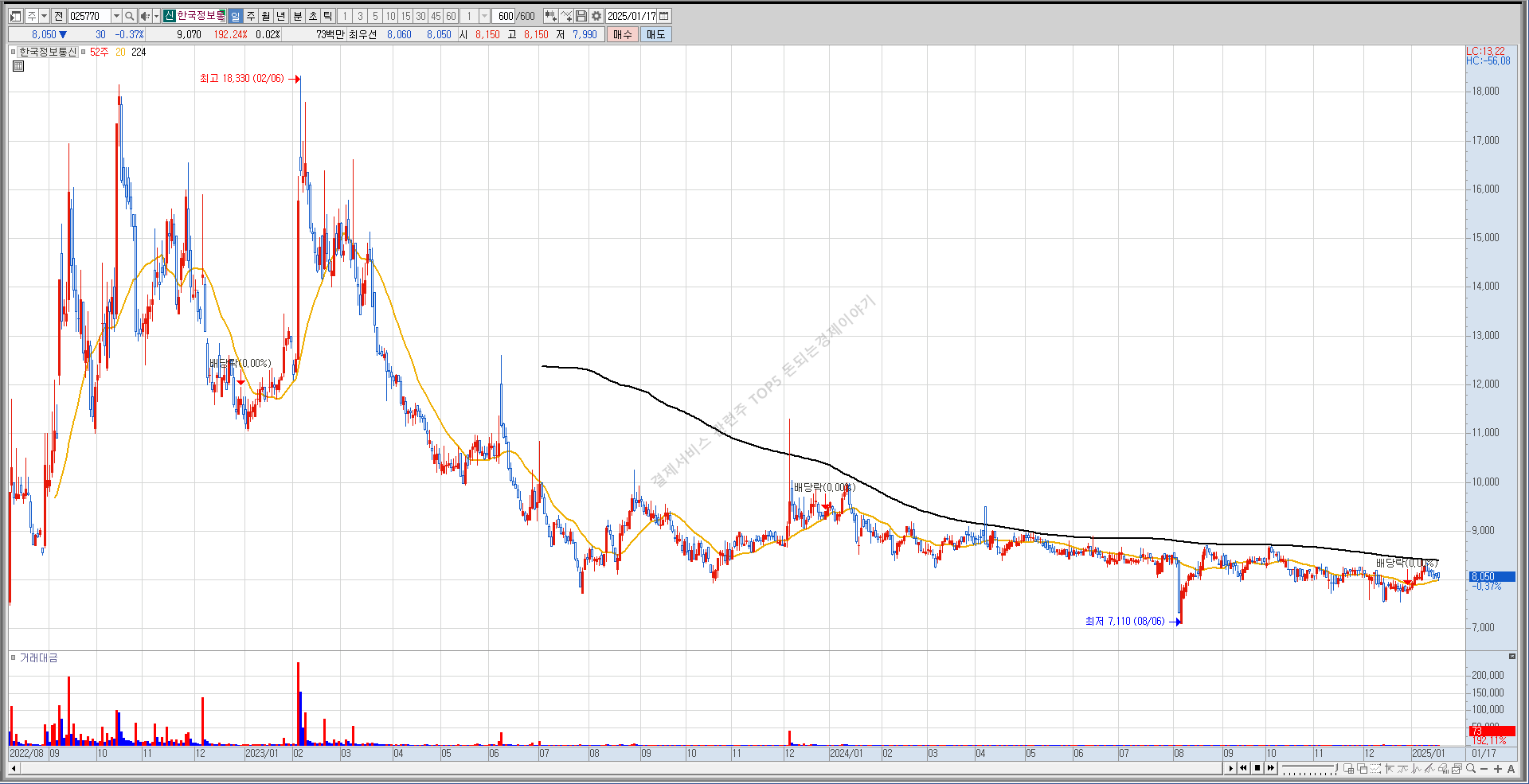Click the indicator add line-chart icon
Image resolution: width=1529 pixels, height=784 pixels.
(x=566, y=16)
